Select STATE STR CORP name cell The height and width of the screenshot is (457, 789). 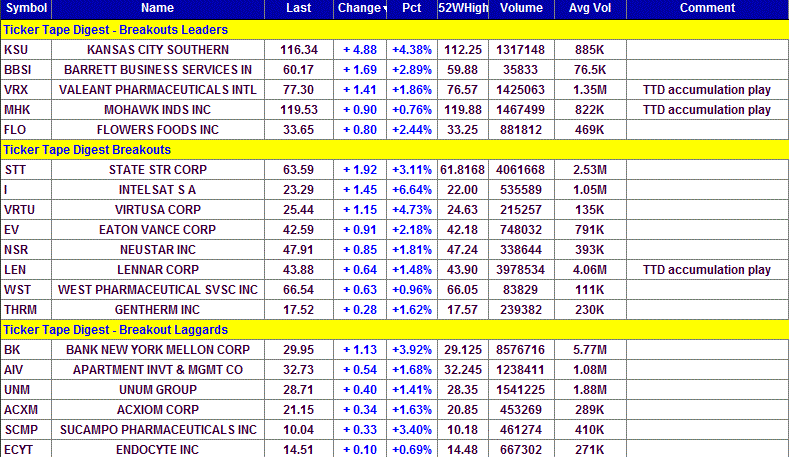pos(157,170)
